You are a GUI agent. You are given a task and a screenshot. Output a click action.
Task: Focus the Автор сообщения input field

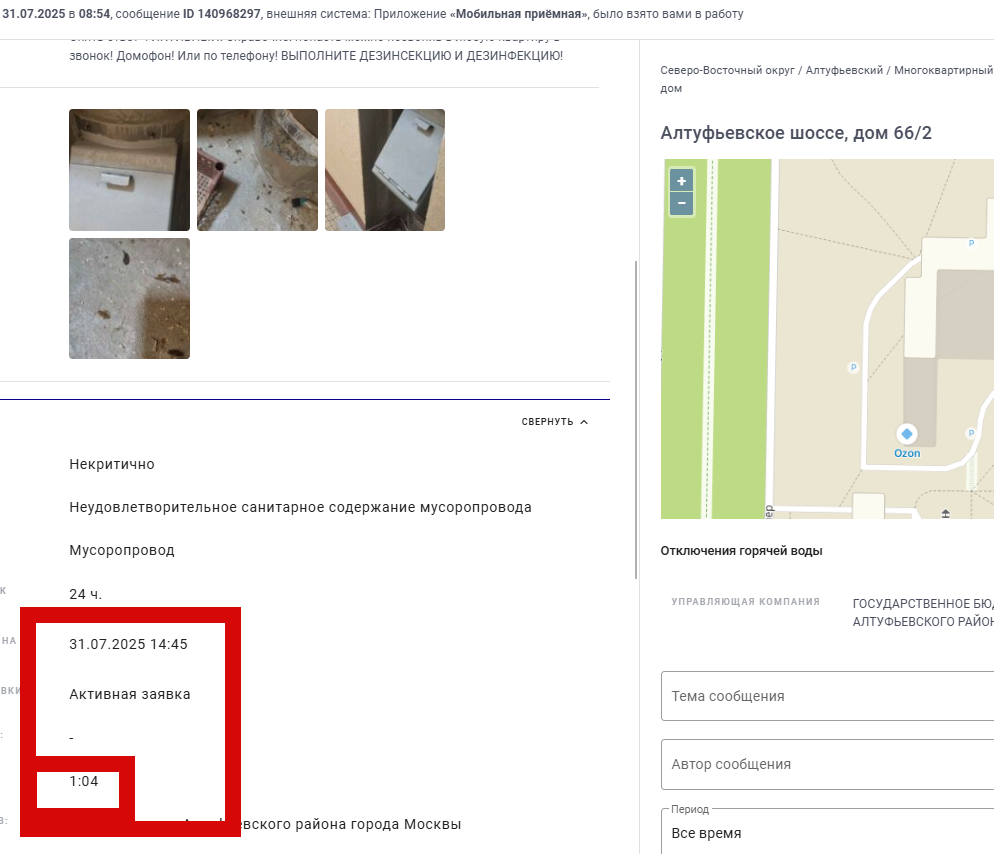pyautogui.click(x=827, y=764)
